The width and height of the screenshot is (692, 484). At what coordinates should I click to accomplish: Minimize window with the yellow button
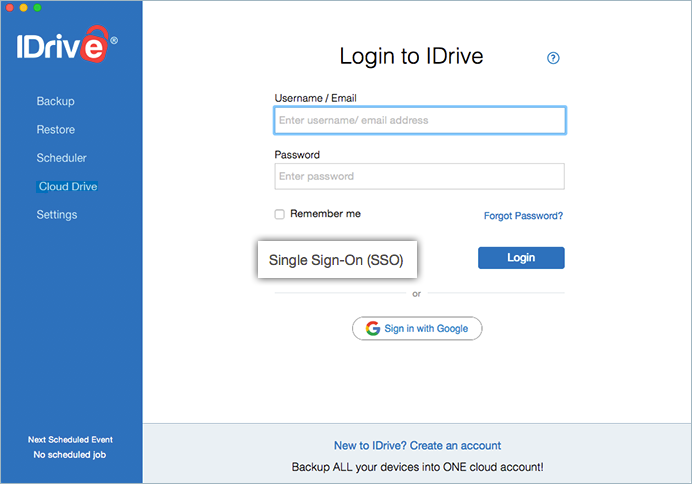tap(23, 8)
